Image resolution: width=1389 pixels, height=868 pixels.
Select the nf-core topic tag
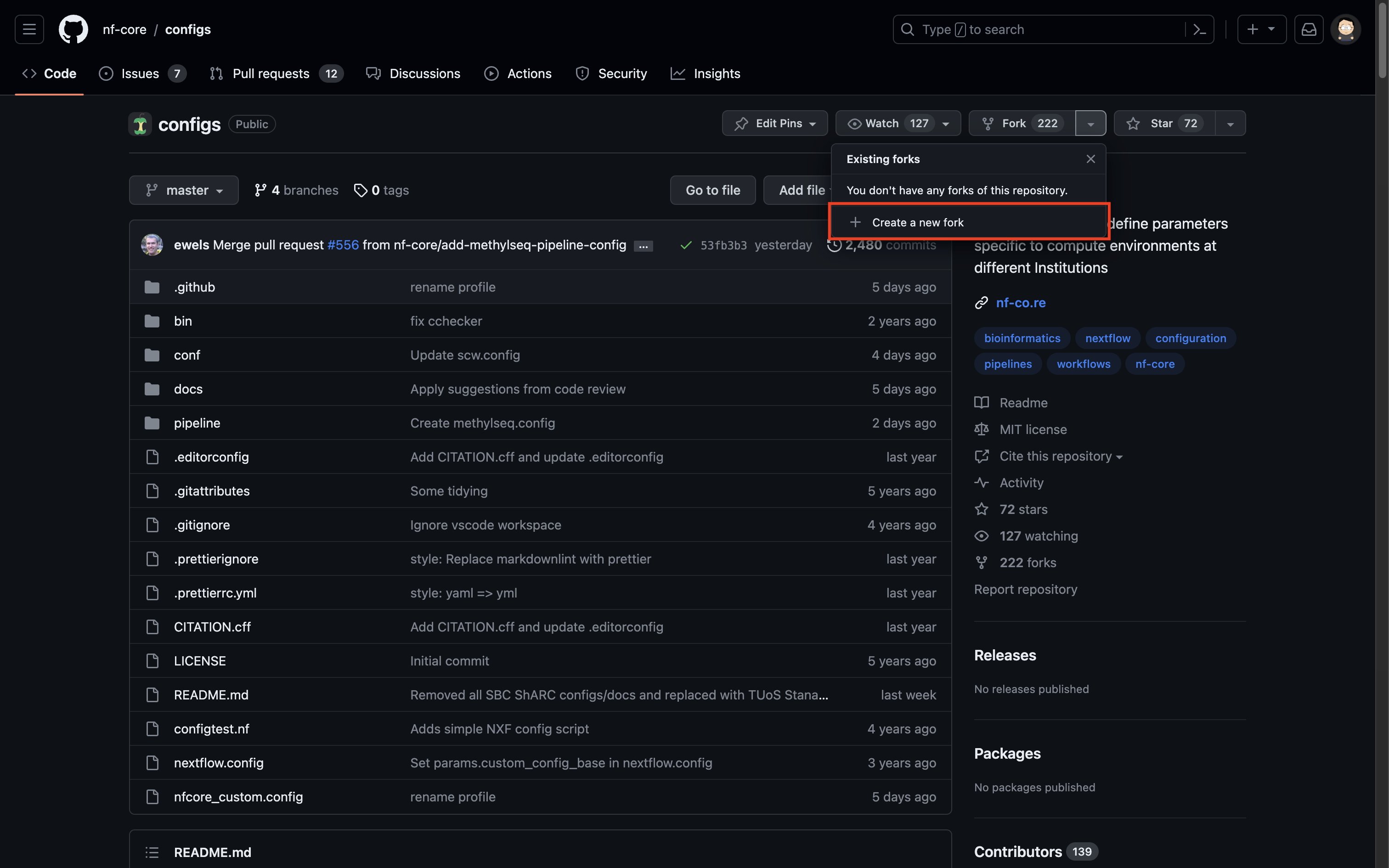pyautogui.click(x=1155, y=364)
